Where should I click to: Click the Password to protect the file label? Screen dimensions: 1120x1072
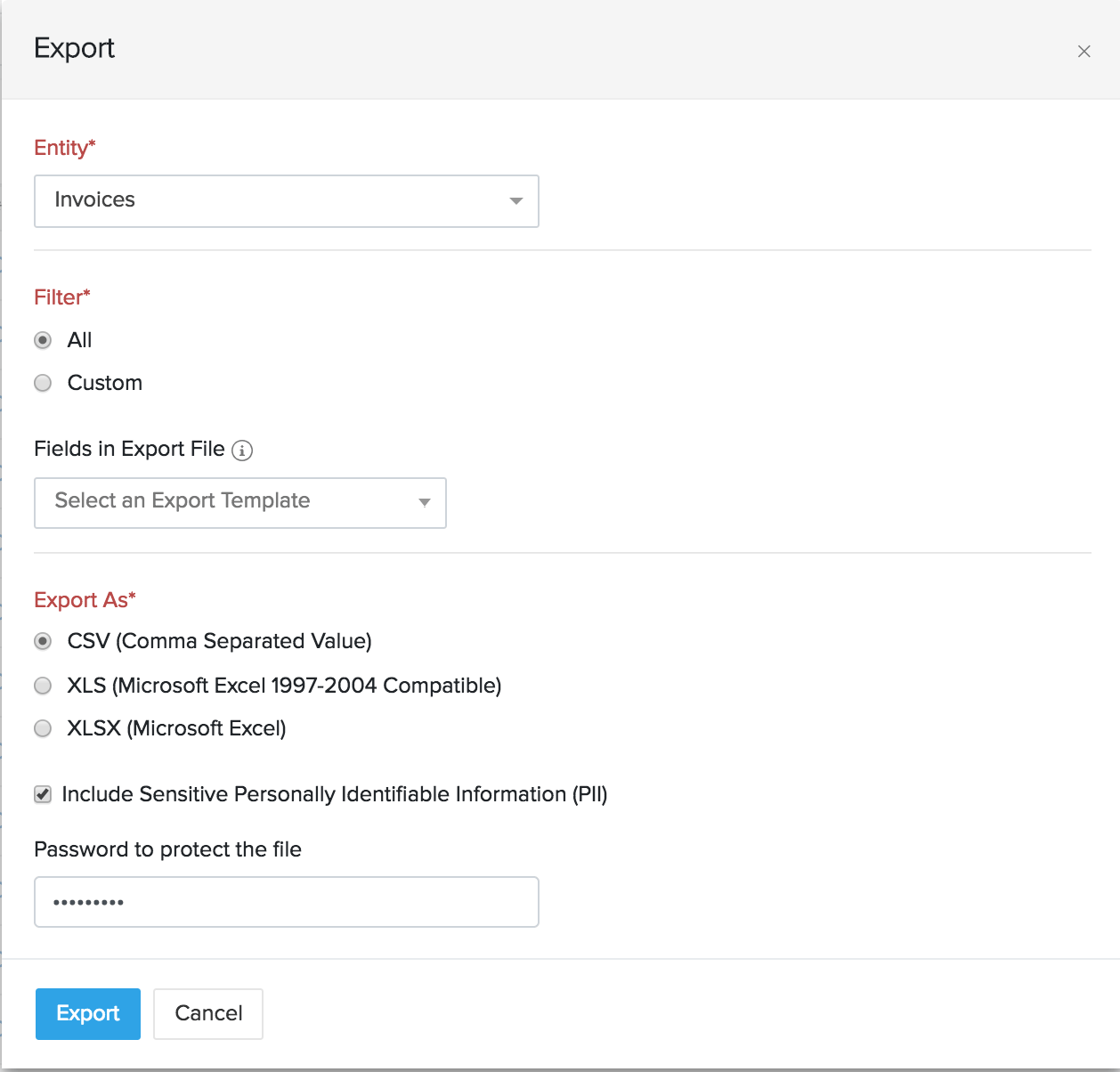click(167, 849)
